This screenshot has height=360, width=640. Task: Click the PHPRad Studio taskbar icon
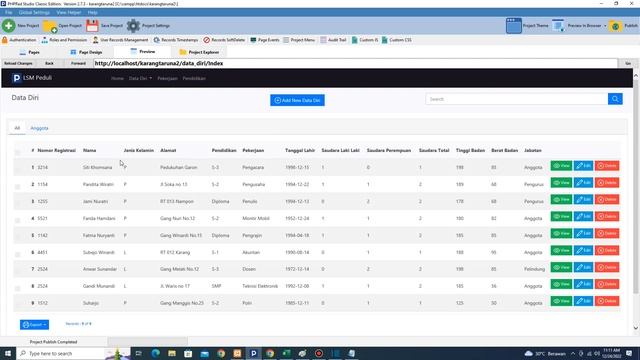coord(253,353)
